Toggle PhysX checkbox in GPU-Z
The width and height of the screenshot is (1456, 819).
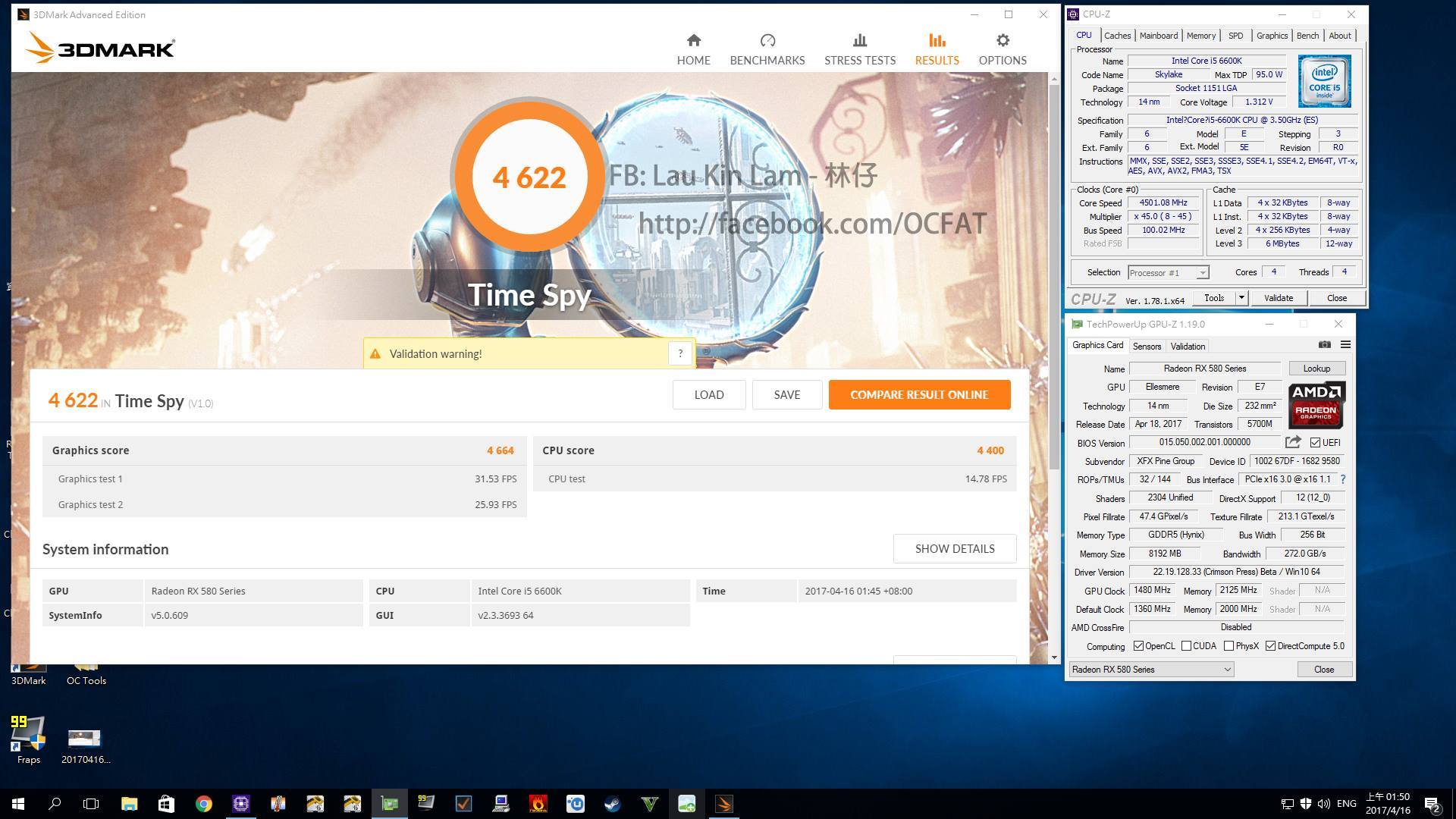coord(1228,646)
